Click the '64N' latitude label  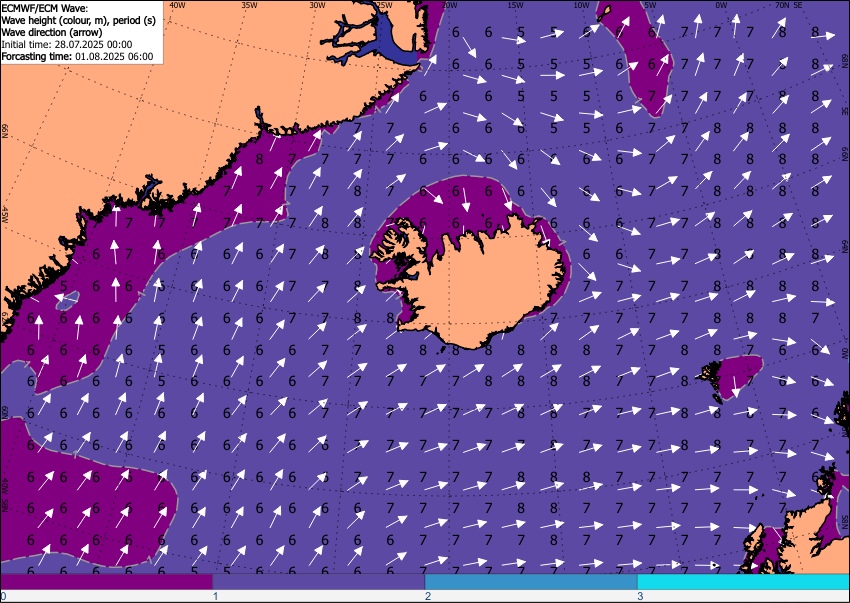coord(845,248)
